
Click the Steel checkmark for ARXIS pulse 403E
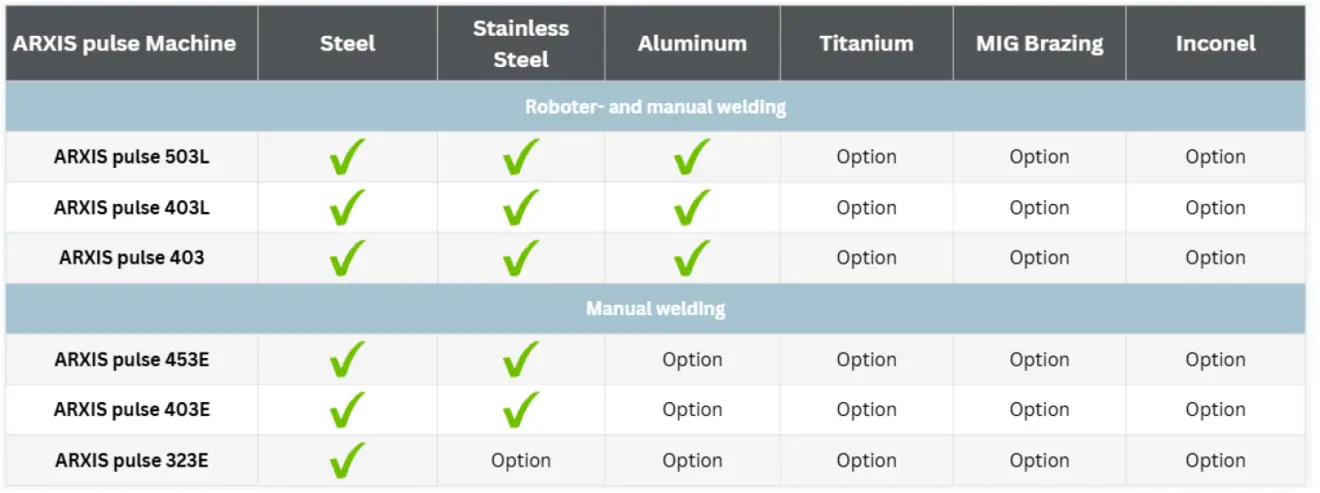pos(347,409)
